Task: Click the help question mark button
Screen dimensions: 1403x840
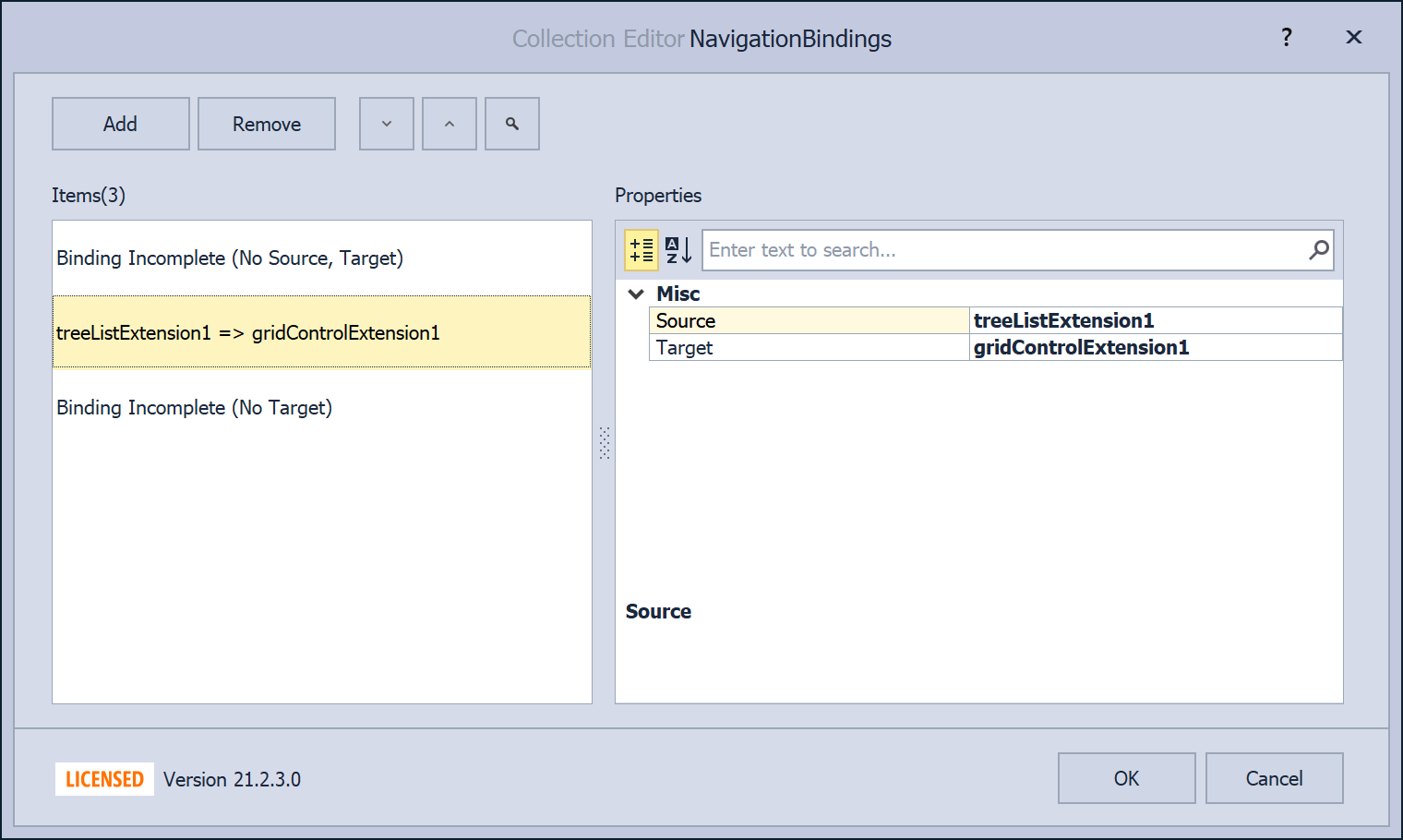Action: 1286,38
